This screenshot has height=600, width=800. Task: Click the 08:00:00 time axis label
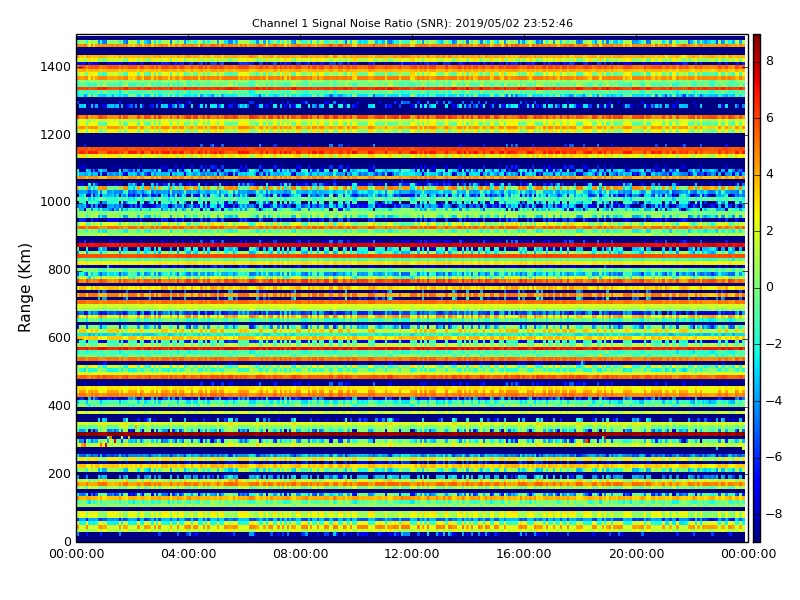[x=301, y=554]
